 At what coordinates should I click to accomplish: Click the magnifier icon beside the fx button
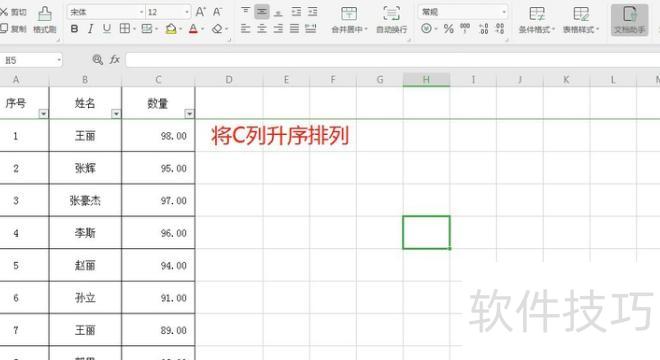(x=98, y=60)
